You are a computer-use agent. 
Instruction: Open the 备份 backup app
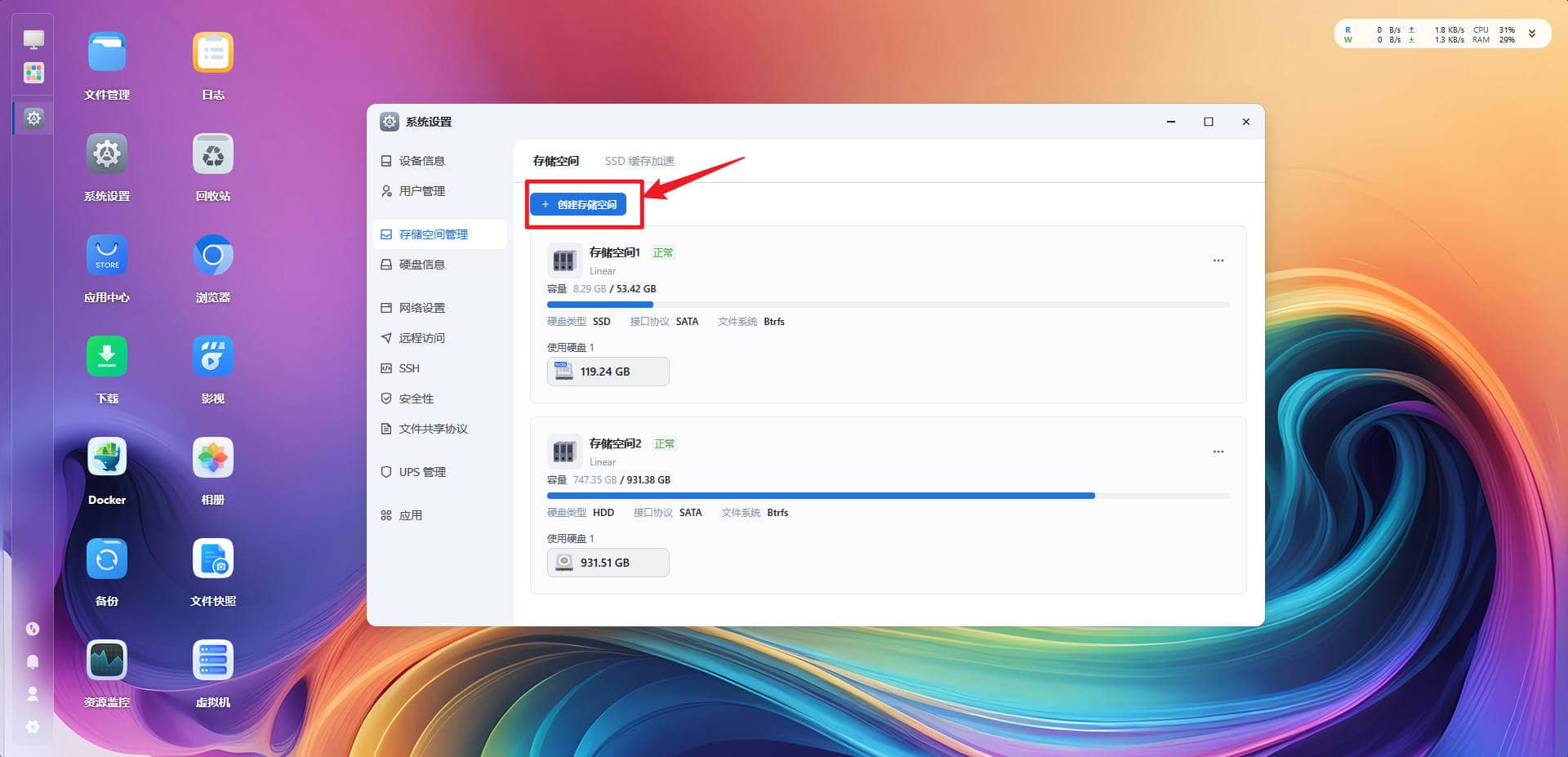tap(107, 559)
